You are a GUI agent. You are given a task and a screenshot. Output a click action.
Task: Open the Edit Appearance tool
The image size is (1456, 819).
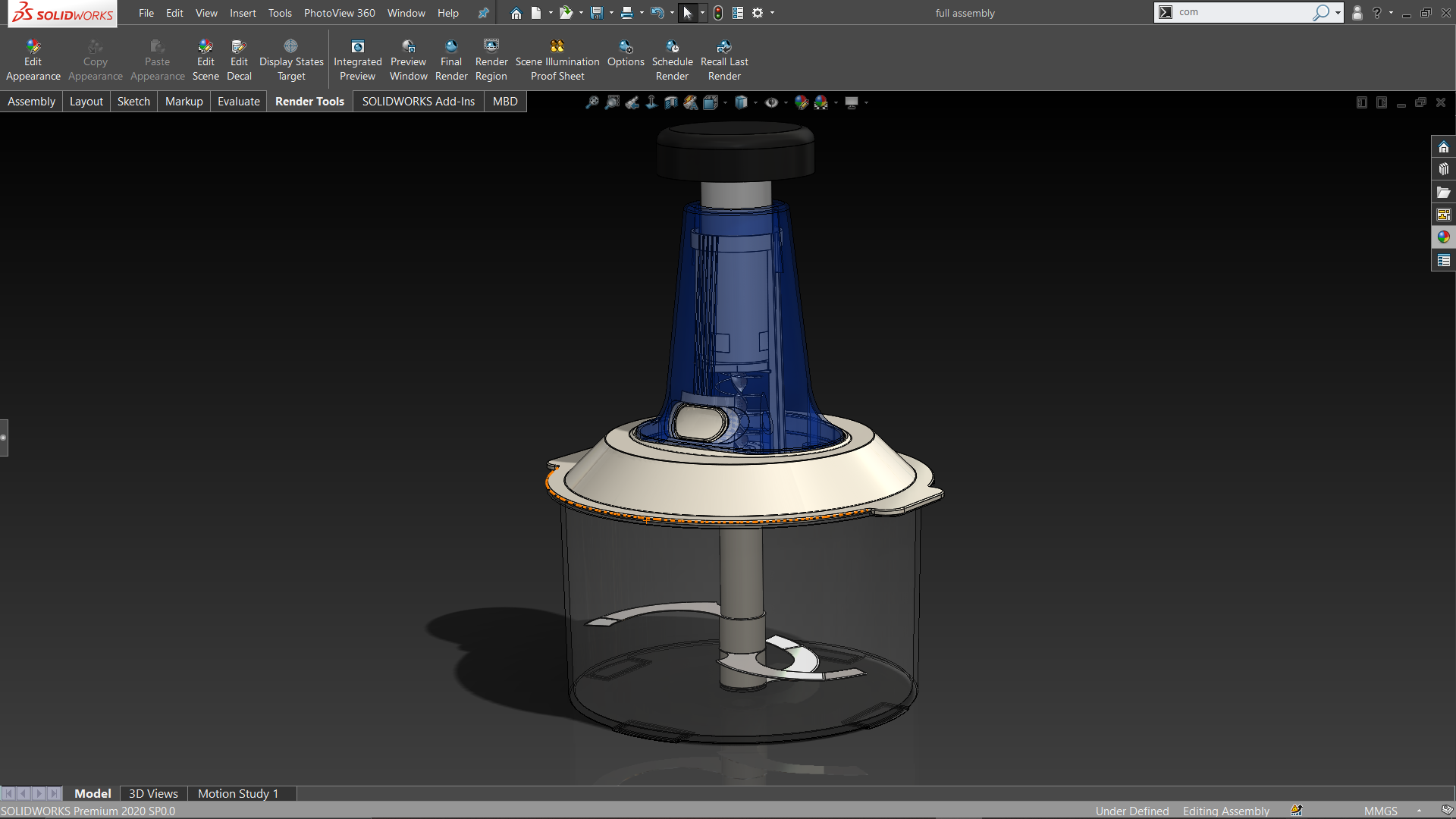[33, 47]
